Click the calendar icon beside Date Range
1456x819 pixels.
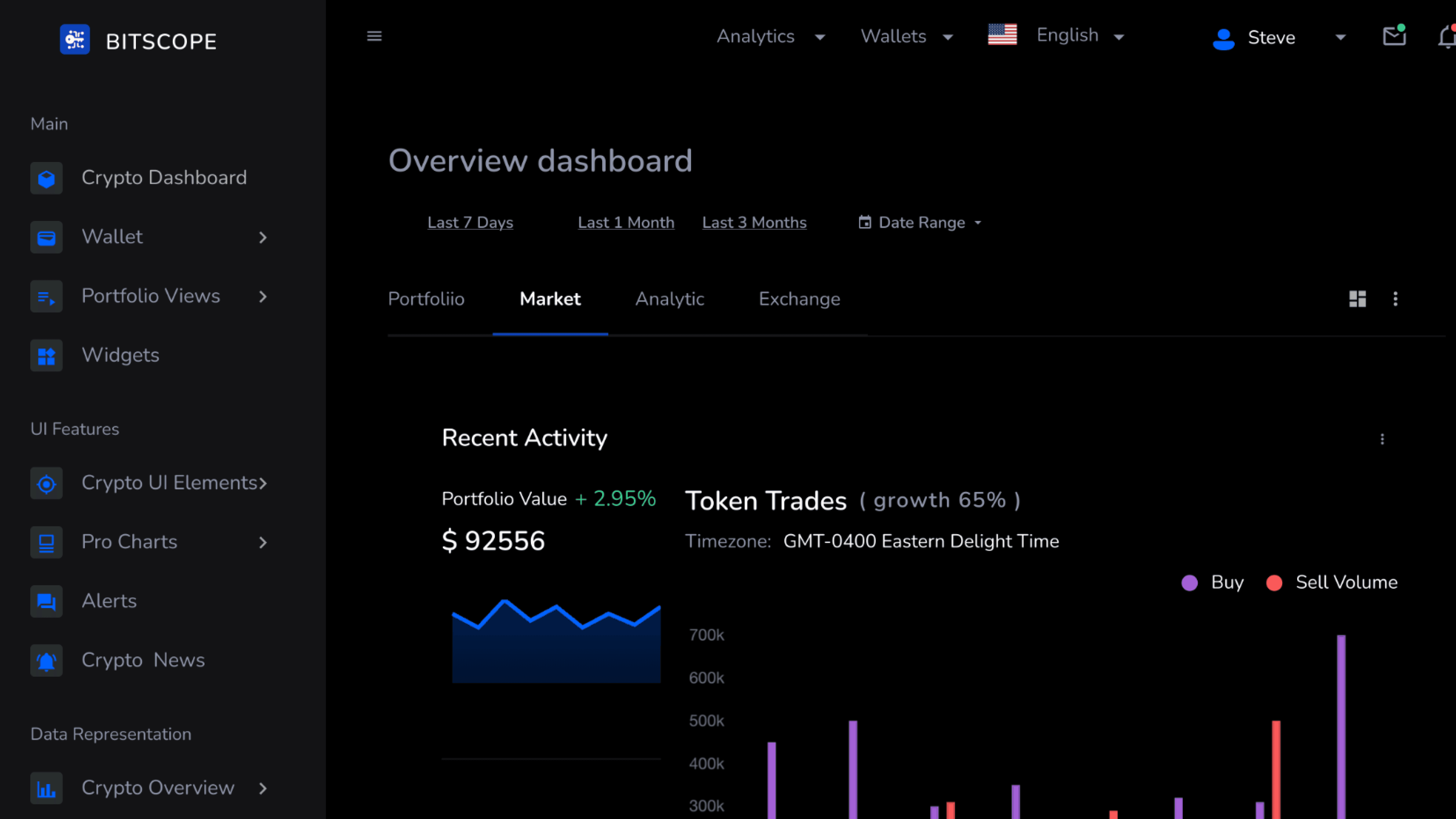[865, 222]
